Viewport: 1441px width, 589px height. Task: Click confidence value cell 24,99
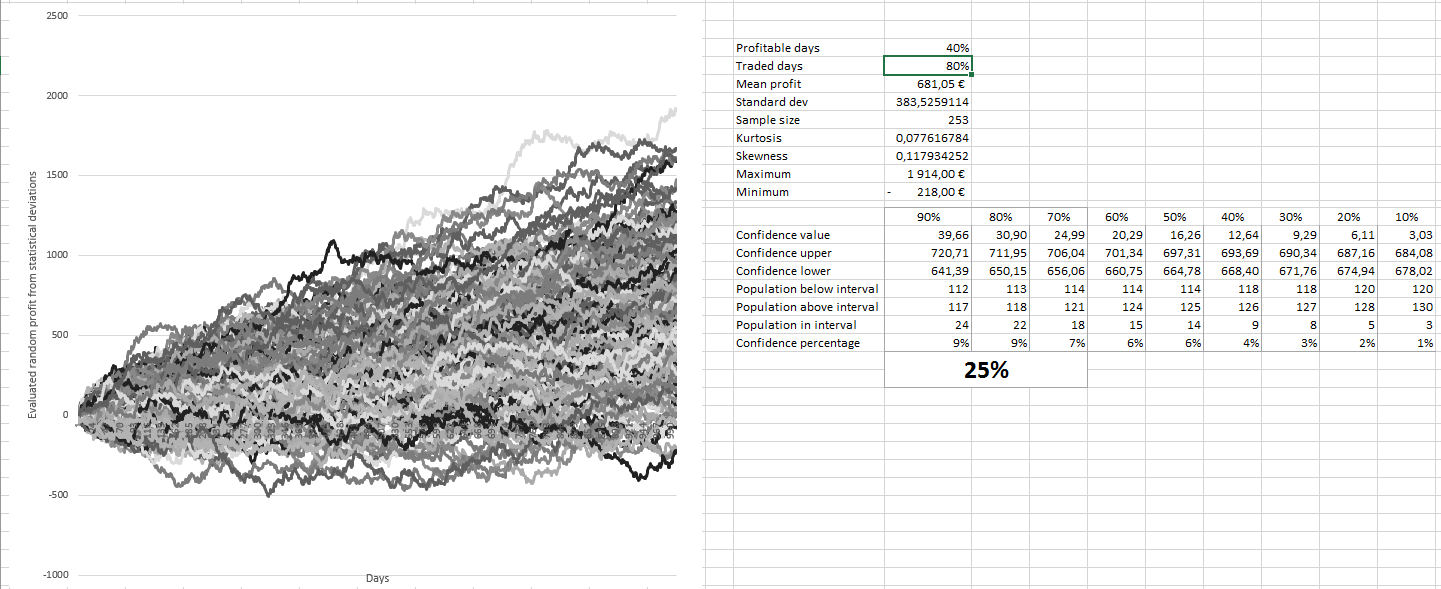(1059, 235)
